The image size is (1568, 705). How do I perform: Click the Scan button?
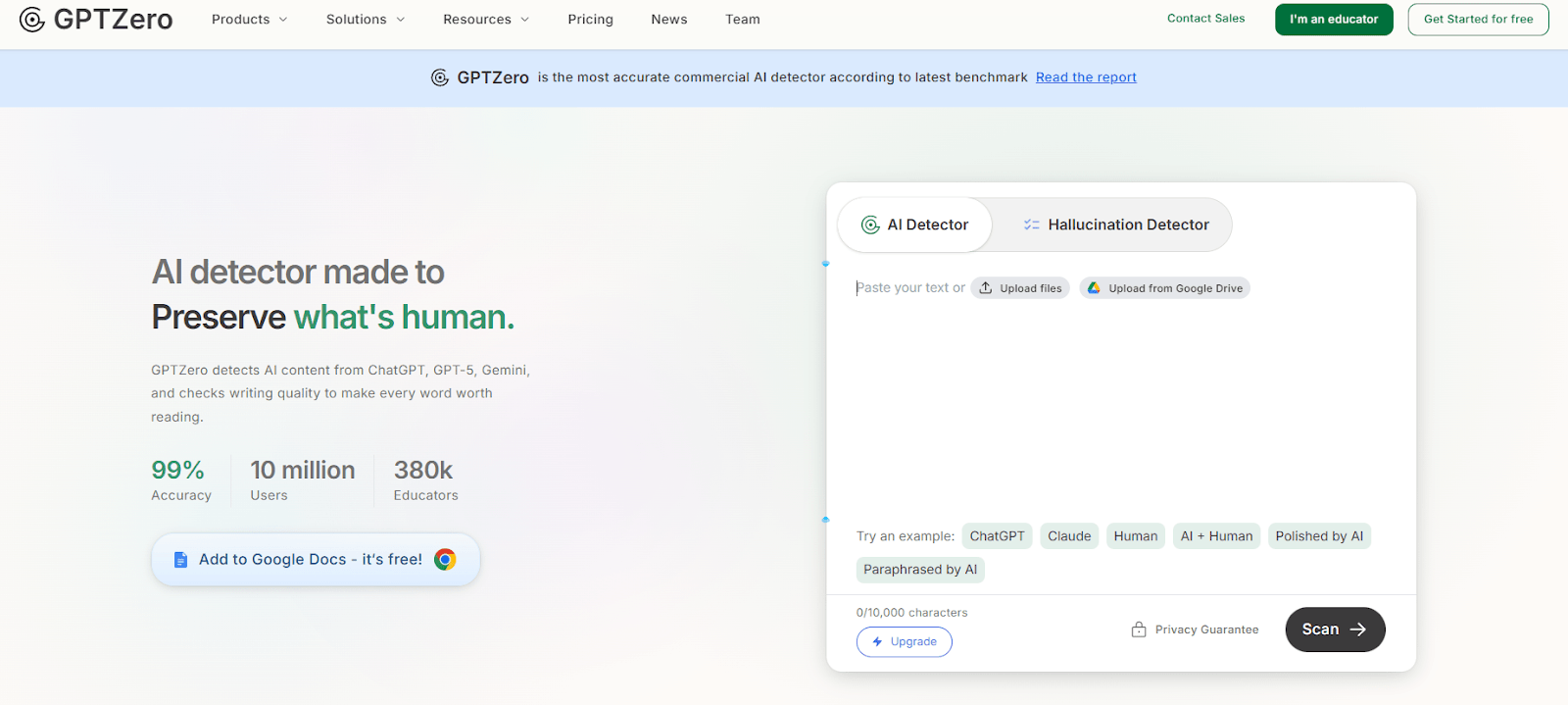click(x=1335, y=629)
